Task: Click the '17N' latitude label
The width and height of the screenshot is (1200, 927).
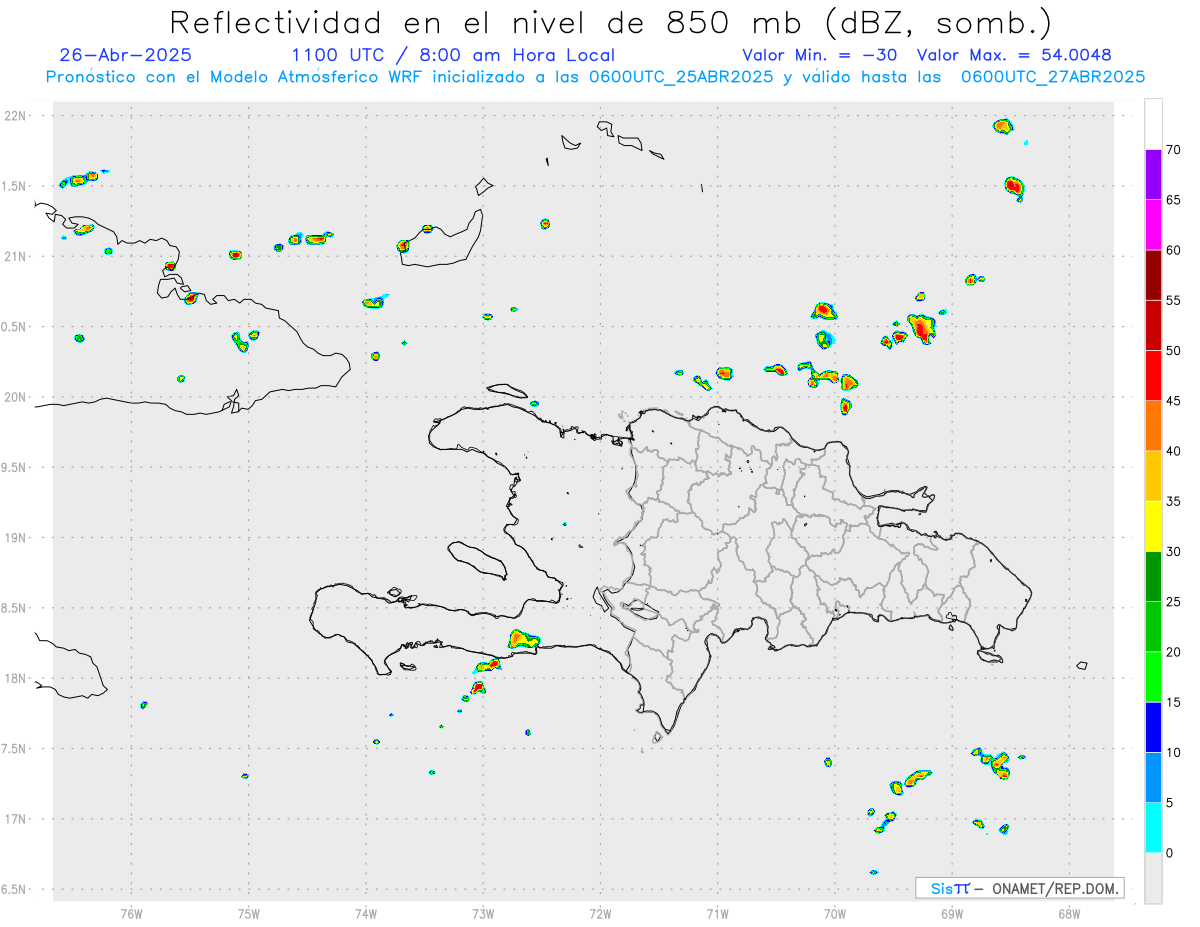Action: click(x=16, y=819)
